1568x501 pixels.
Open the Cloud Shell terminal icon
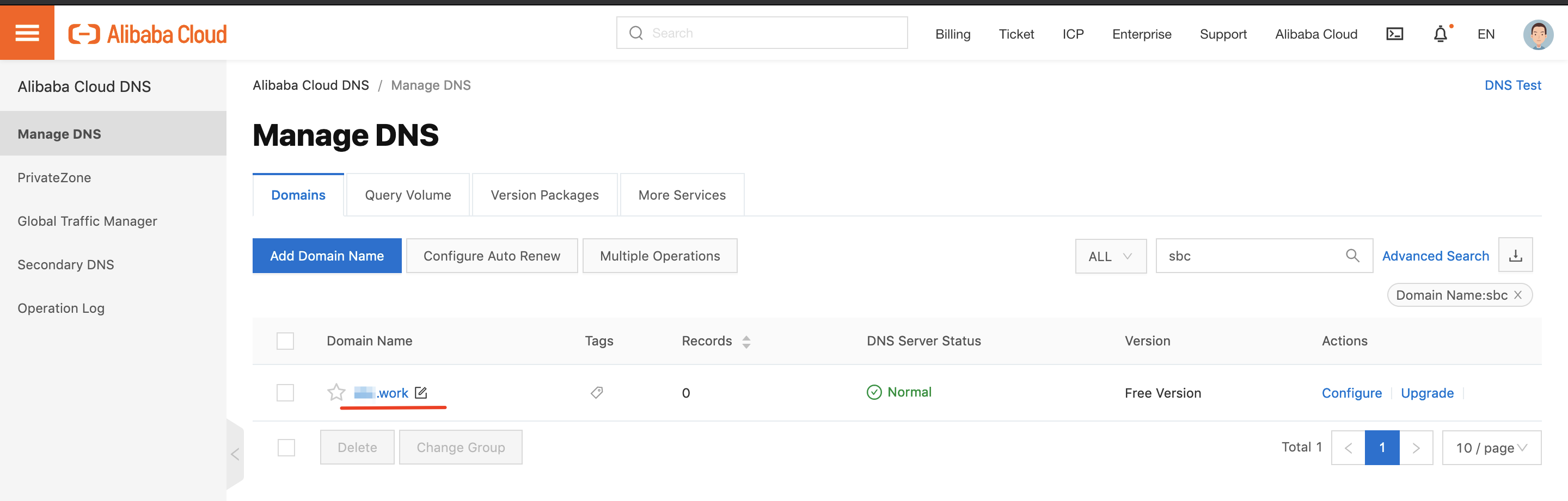1394,34
